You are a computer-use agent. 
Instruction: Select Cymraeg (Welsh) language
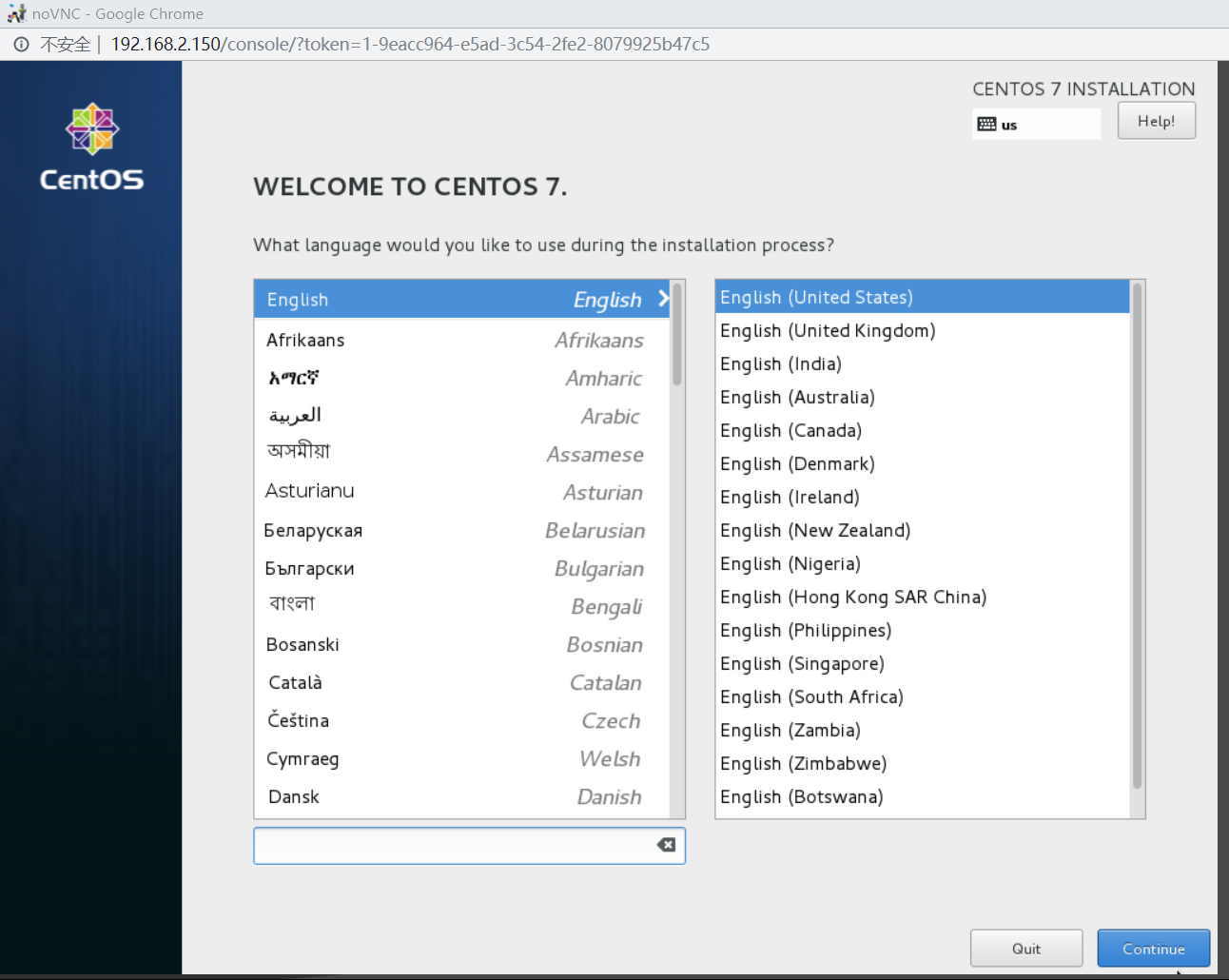[x=462, y=758]
